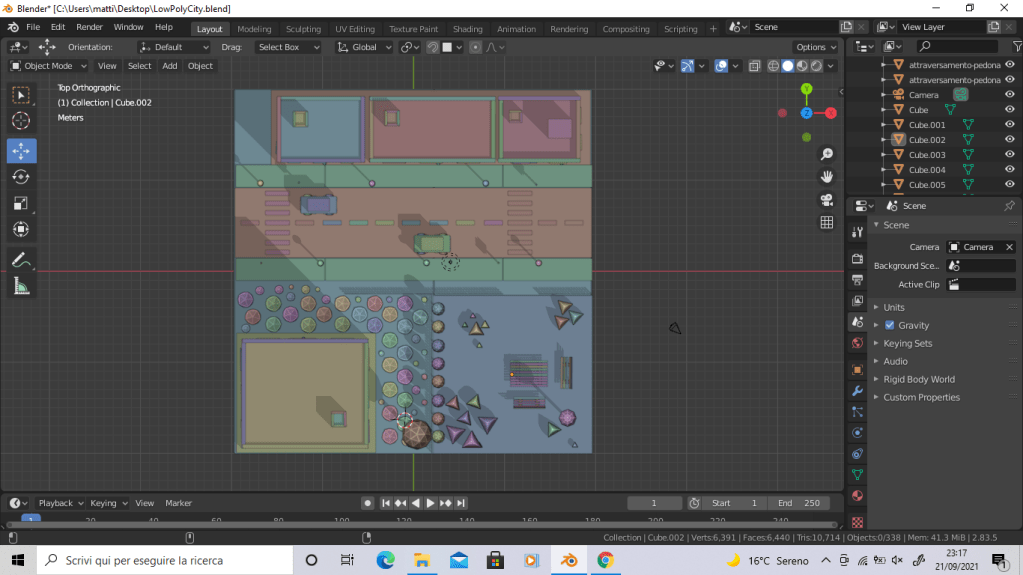Pick the Measure tool
The width and height of the screenshot is (1023, 575).
click(21, 287)
